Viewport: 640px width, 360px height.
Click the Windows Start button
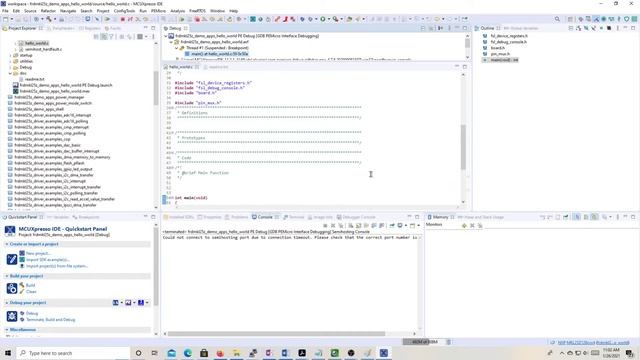point(8,353)
